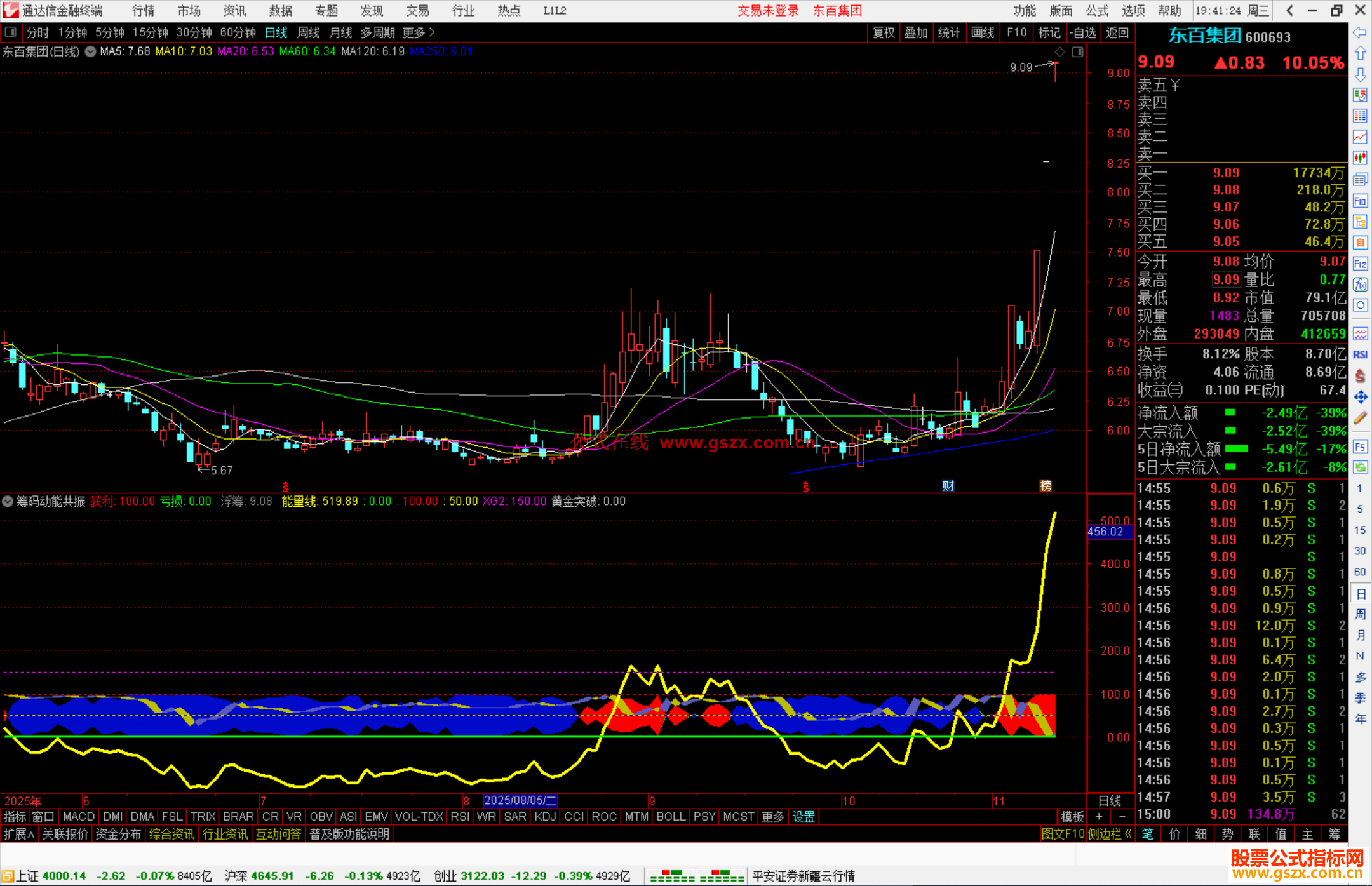Screen dimensions: 1372x886
Task: Click the FS sidebar icon
Action: (1360, 446)
